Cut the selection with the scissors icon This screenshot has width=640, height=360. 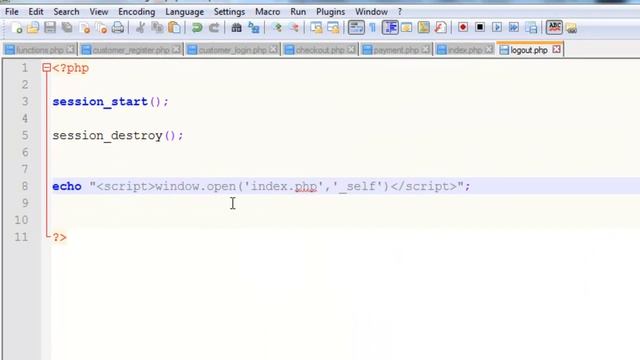tap(140, 28)
